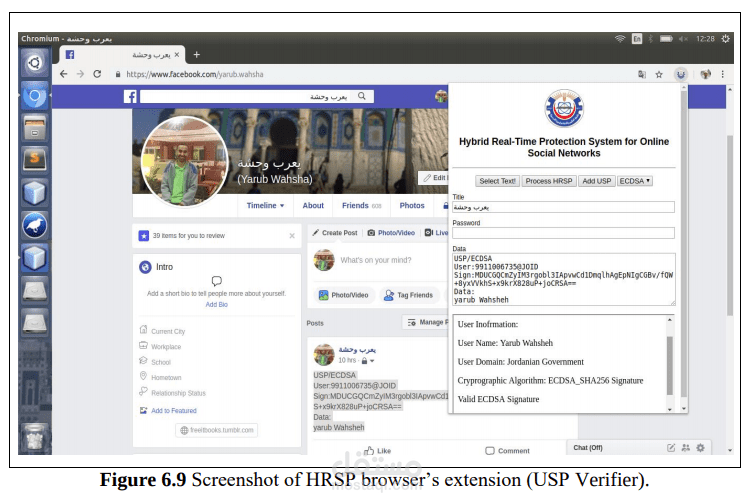Click the Process HRSP button

549,181
